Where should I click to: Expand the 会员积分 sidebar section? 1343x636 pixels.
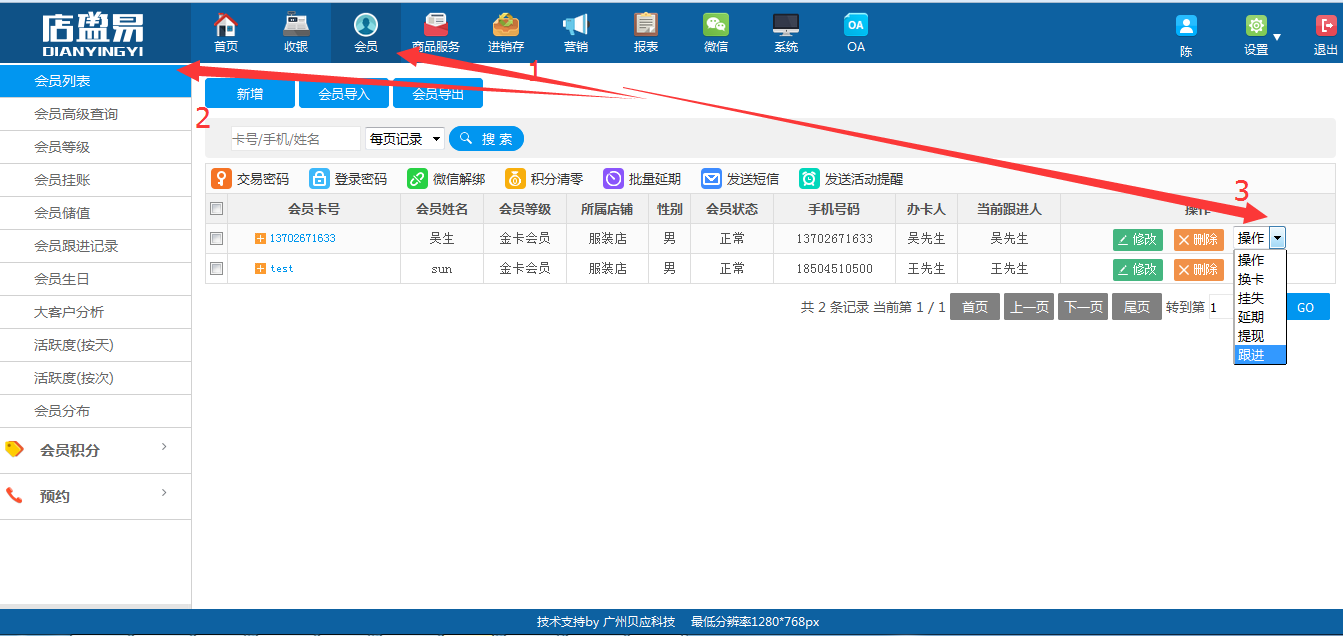pos(95,450)
